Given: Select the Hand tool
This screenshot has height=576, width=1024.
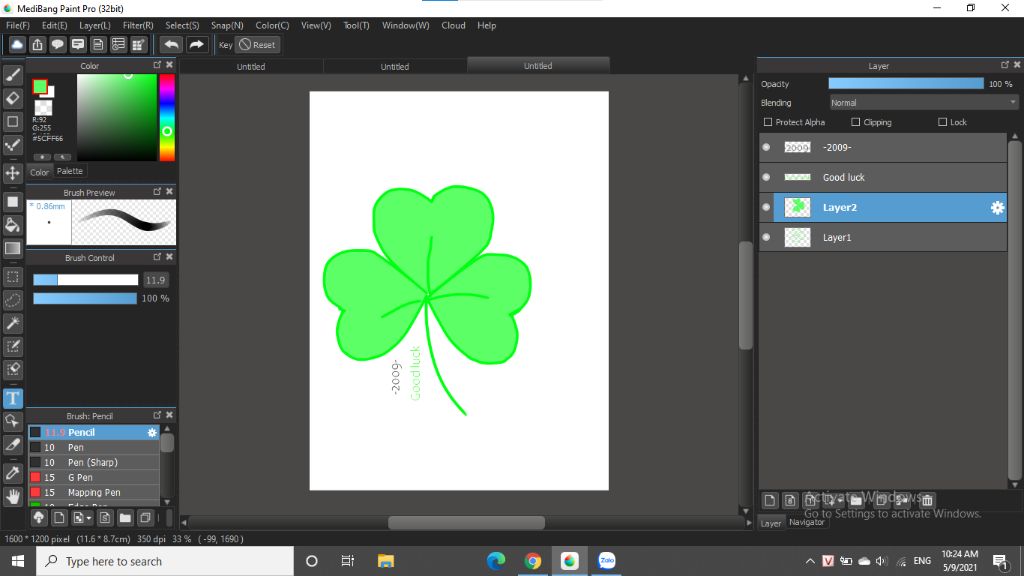Looking at the screenshot, I should tap(12, 497).
